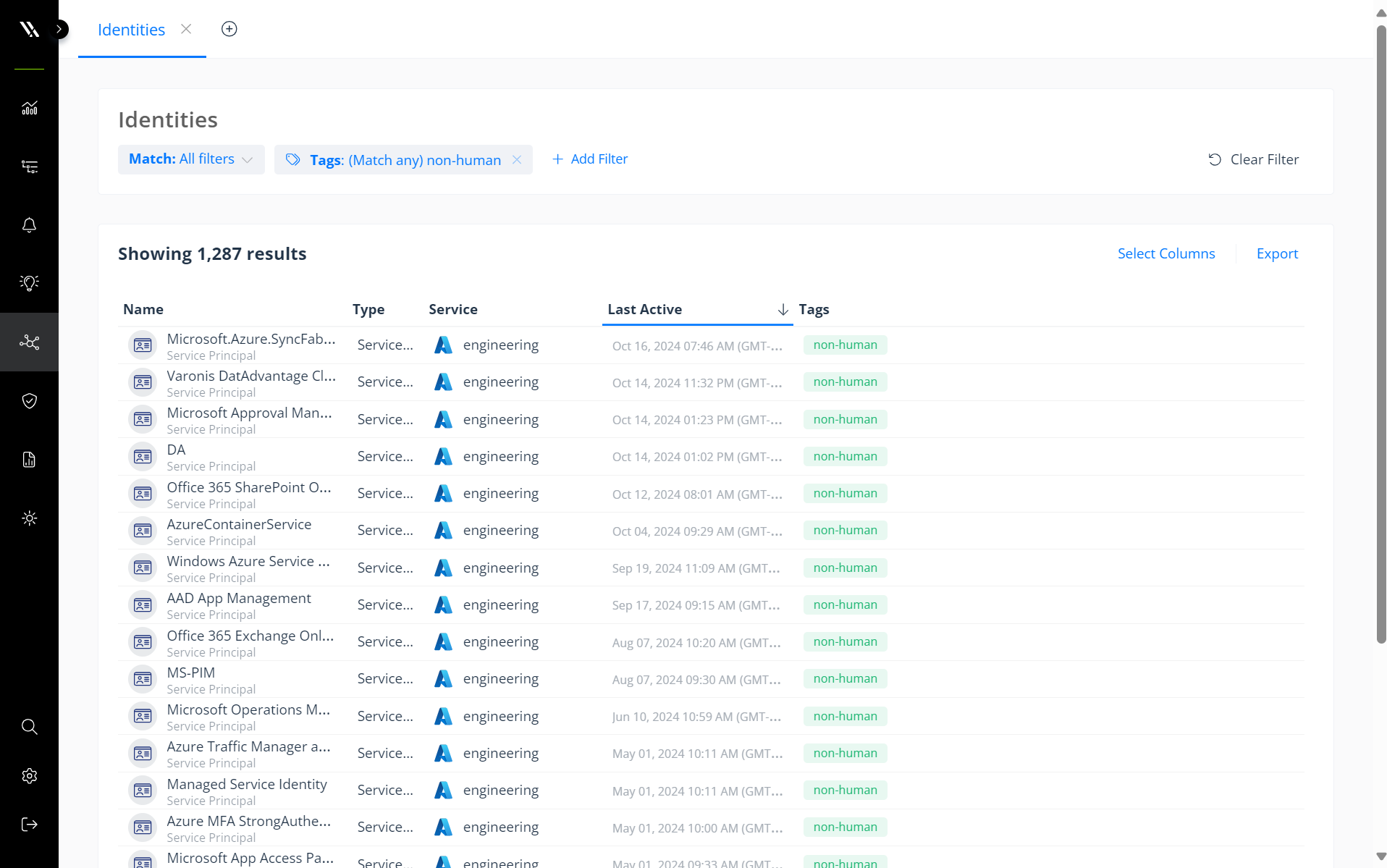Sort by the Service column header
The width and height of the screenshot is (1387, 868).
(453, 309)
